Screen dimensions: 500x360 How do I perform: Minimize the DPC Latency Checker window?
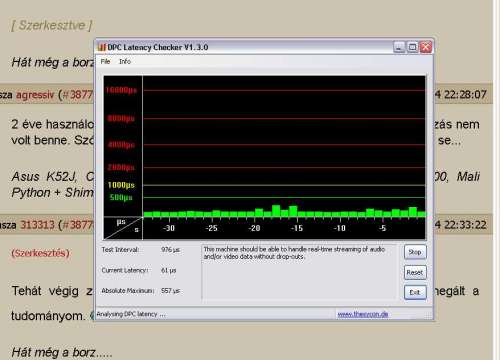(x=399, y=47)
